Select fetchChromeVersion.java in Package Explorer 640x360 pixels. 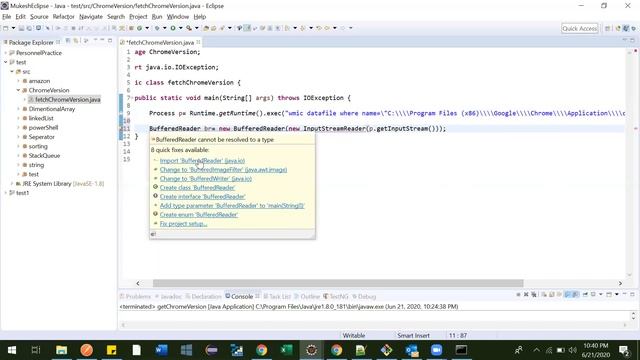coord(67,100)
